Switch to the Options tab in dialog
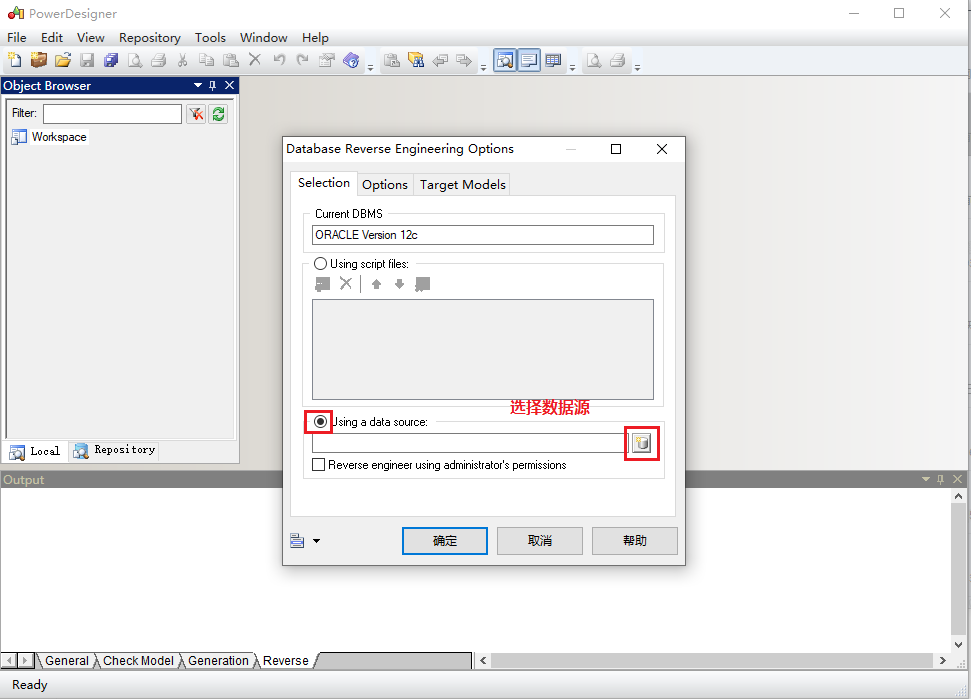971x699 pixels. pyautogui.click(x=385, y=185)
